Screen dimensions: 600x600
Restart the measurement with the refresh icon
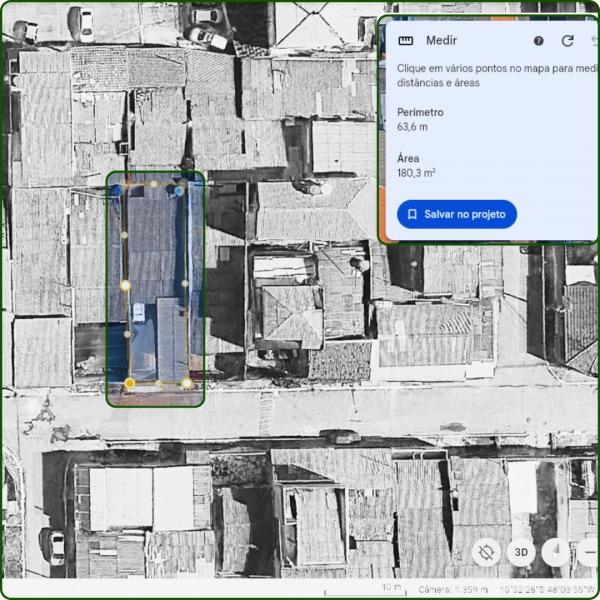pos(568,41)
